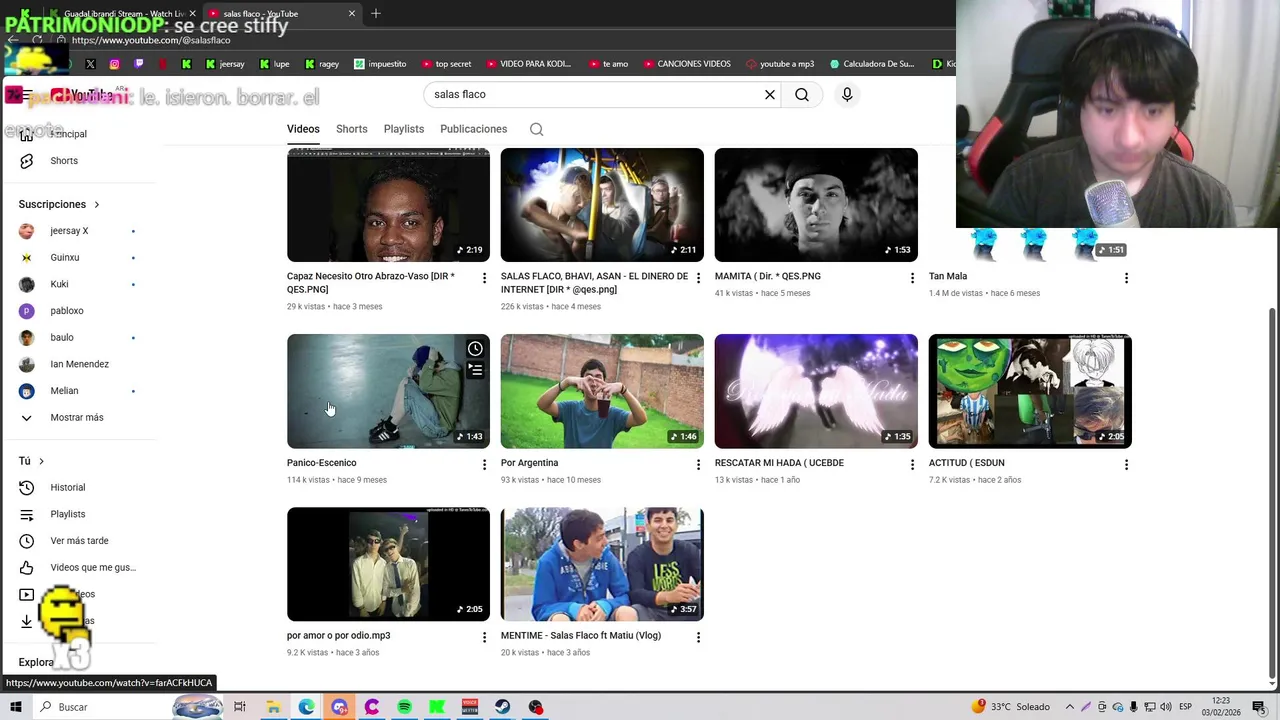Open options menu for Por Argentina video

click(x=698, y=464)
